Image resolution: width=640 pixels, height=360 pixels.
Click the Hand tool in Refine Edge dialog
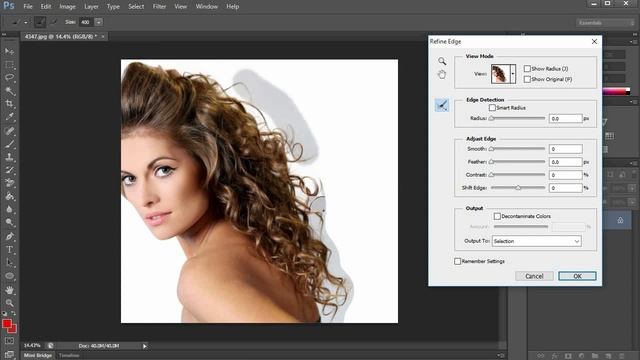click(442, 75)
